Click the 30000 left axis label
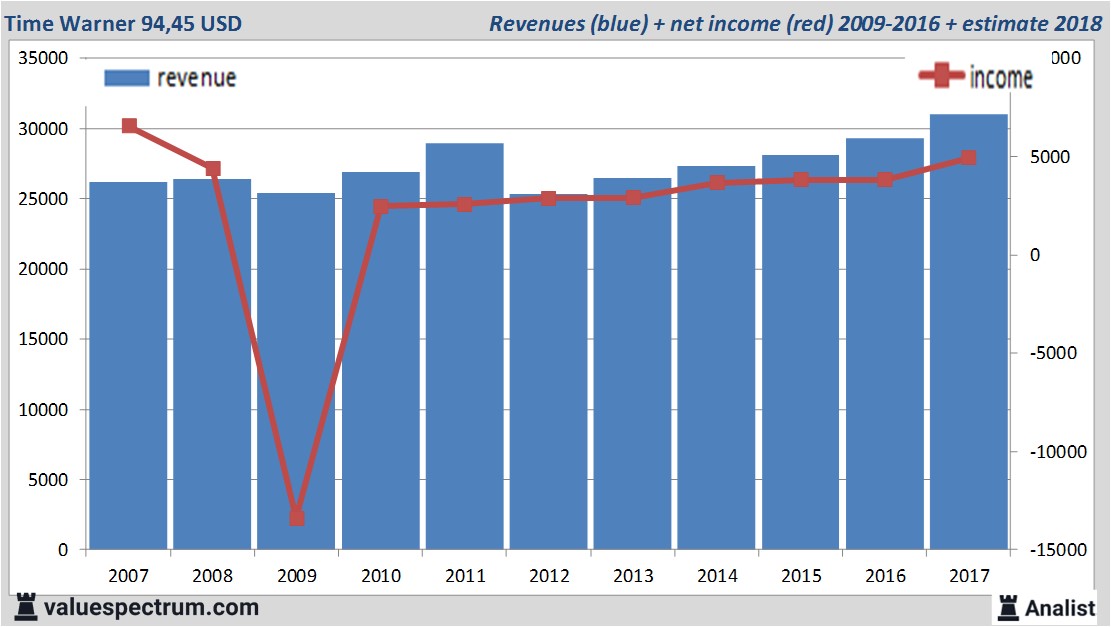Viewport: 1111px width, 627px height. [43, 129]
